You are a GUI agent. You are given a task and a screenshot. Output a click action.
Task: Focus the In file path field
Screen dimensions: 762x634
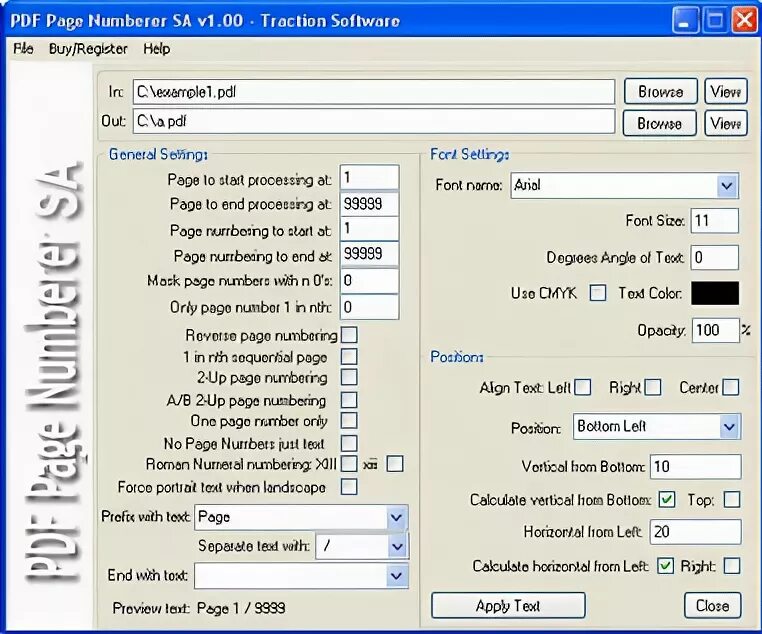tap(374, 92)
